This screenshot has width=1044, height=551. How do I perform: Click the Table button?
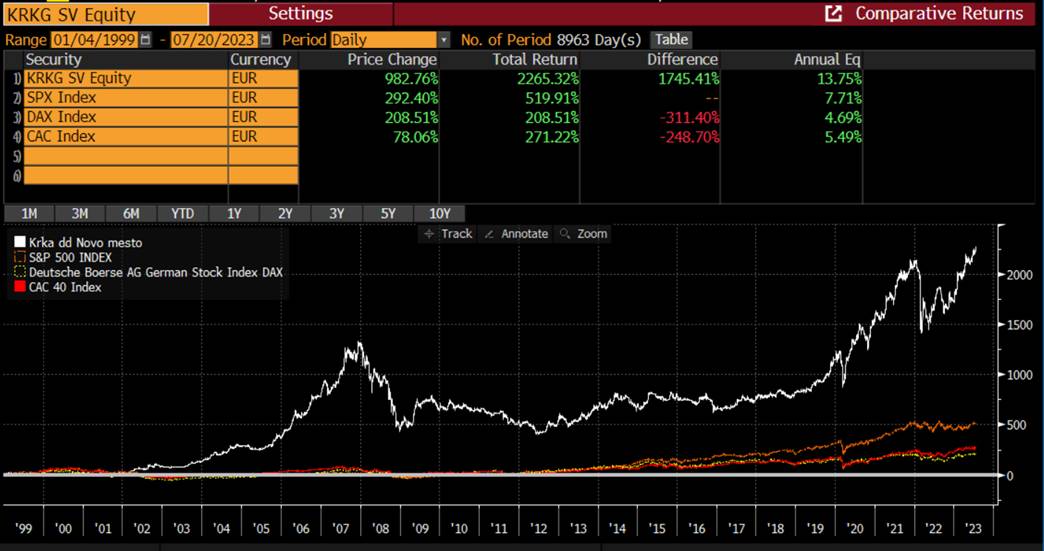point(671,39)
